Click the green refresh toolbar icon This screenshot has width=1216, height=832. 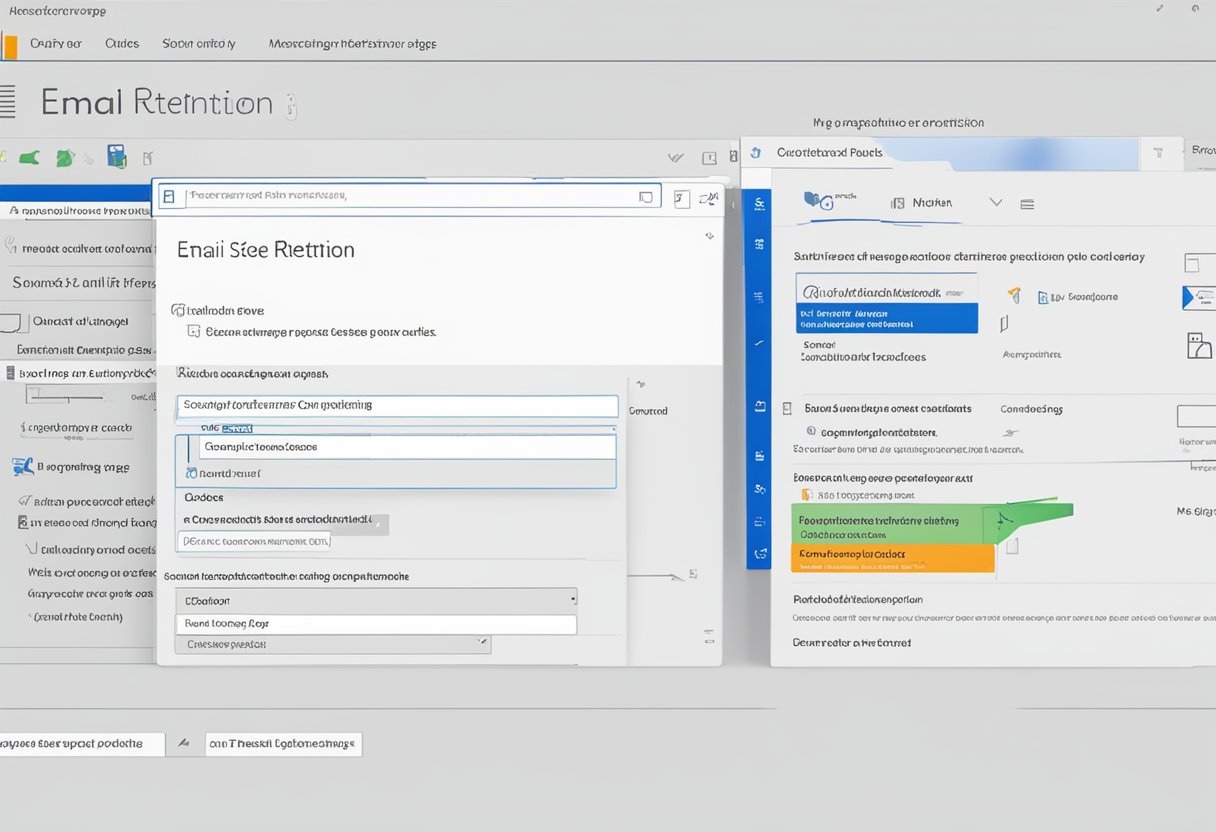(x=65, y=157)
